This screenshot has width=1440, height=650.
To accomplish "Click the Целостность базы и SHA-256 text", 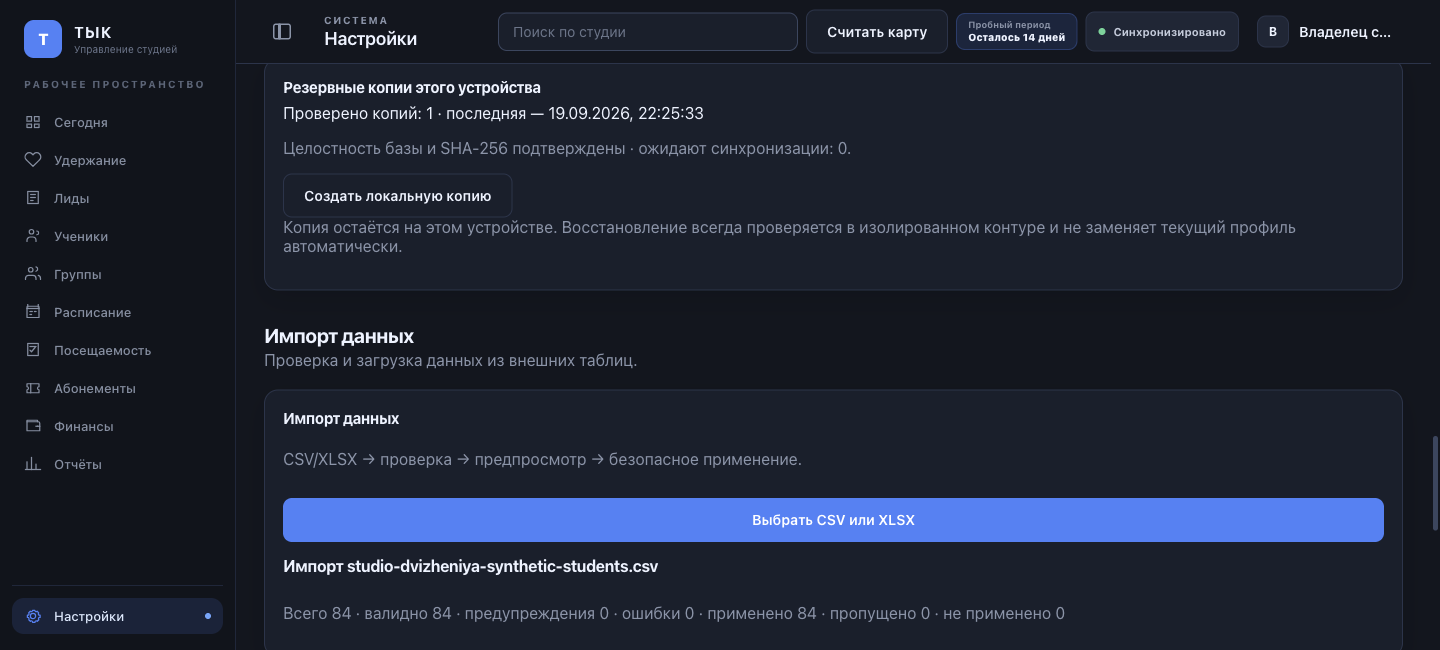I will [x=567, y=148].
